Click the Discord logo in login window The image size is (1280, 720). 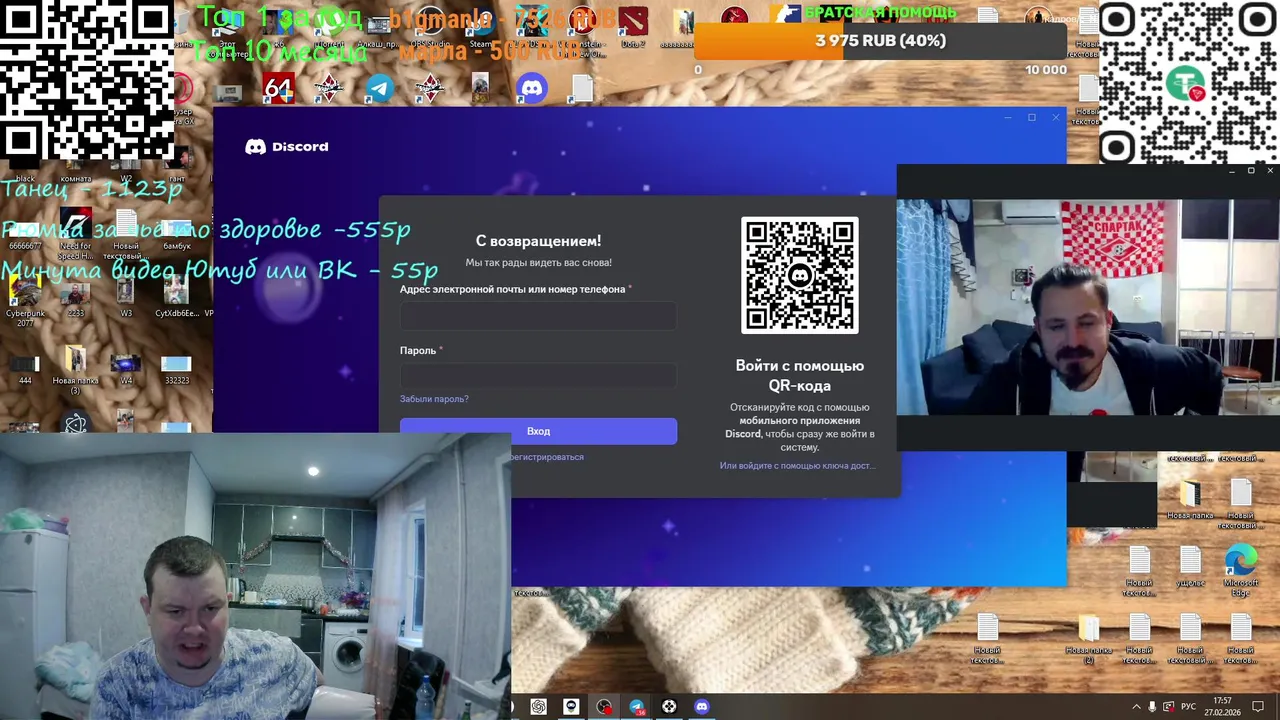click(287, 147)
